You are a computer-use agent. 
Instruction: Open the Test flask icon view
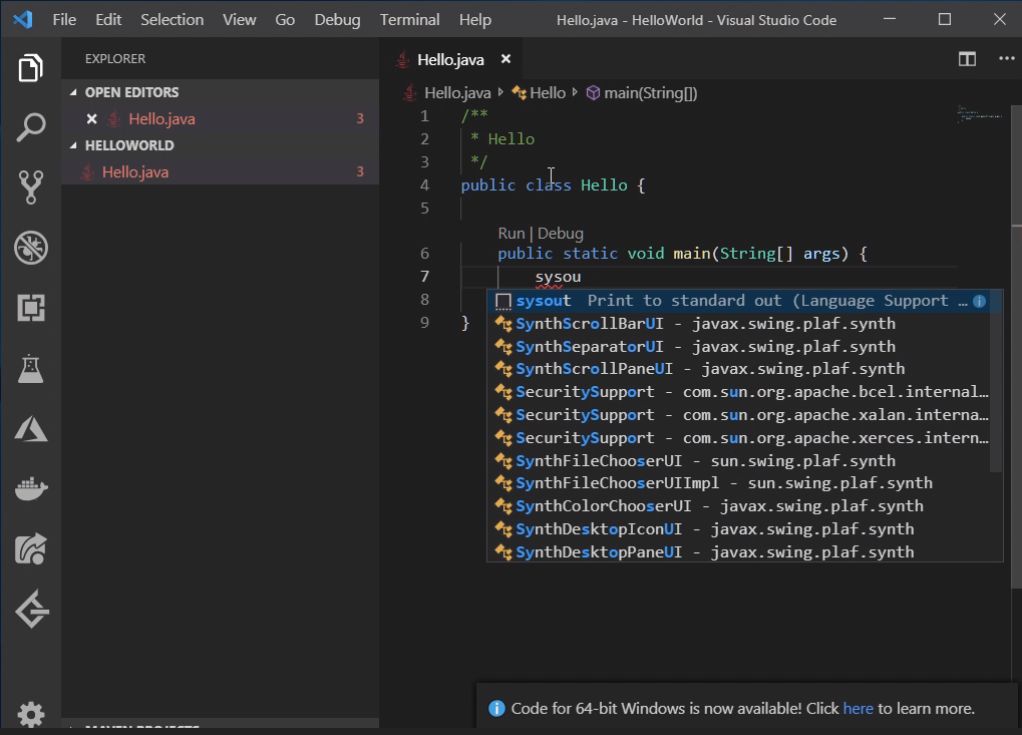31,369
